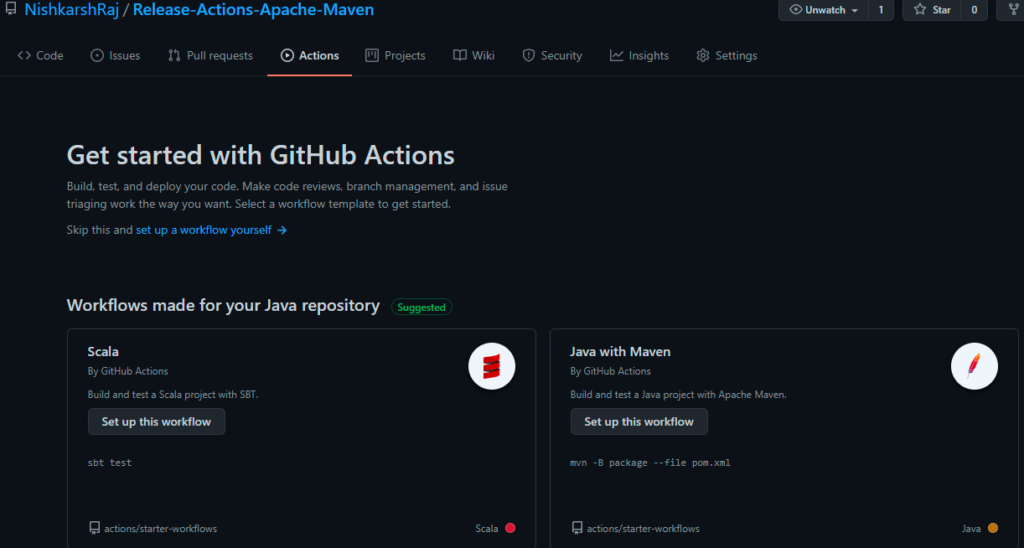The width and height of the screenshot is (1024, 548).
Task: Open the Security tab
Action: pos(552,56)
